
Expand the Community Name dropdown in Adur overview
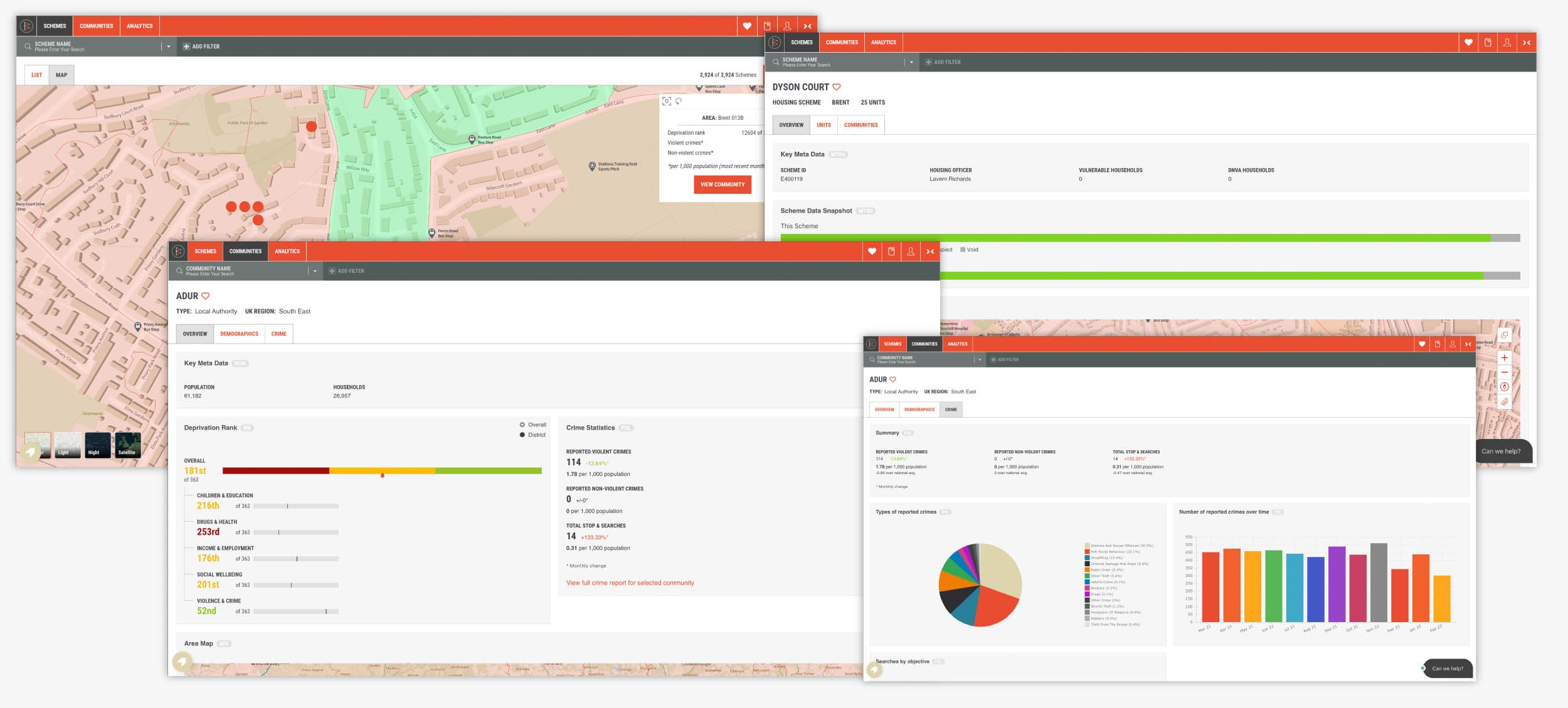(x=315, y=271)
